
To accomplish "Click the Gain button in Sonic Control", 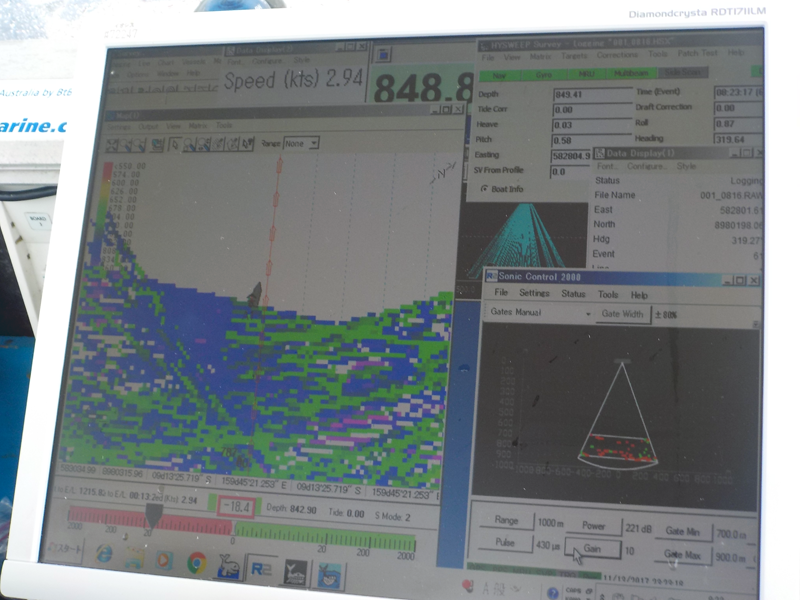I will pos(592,548).
